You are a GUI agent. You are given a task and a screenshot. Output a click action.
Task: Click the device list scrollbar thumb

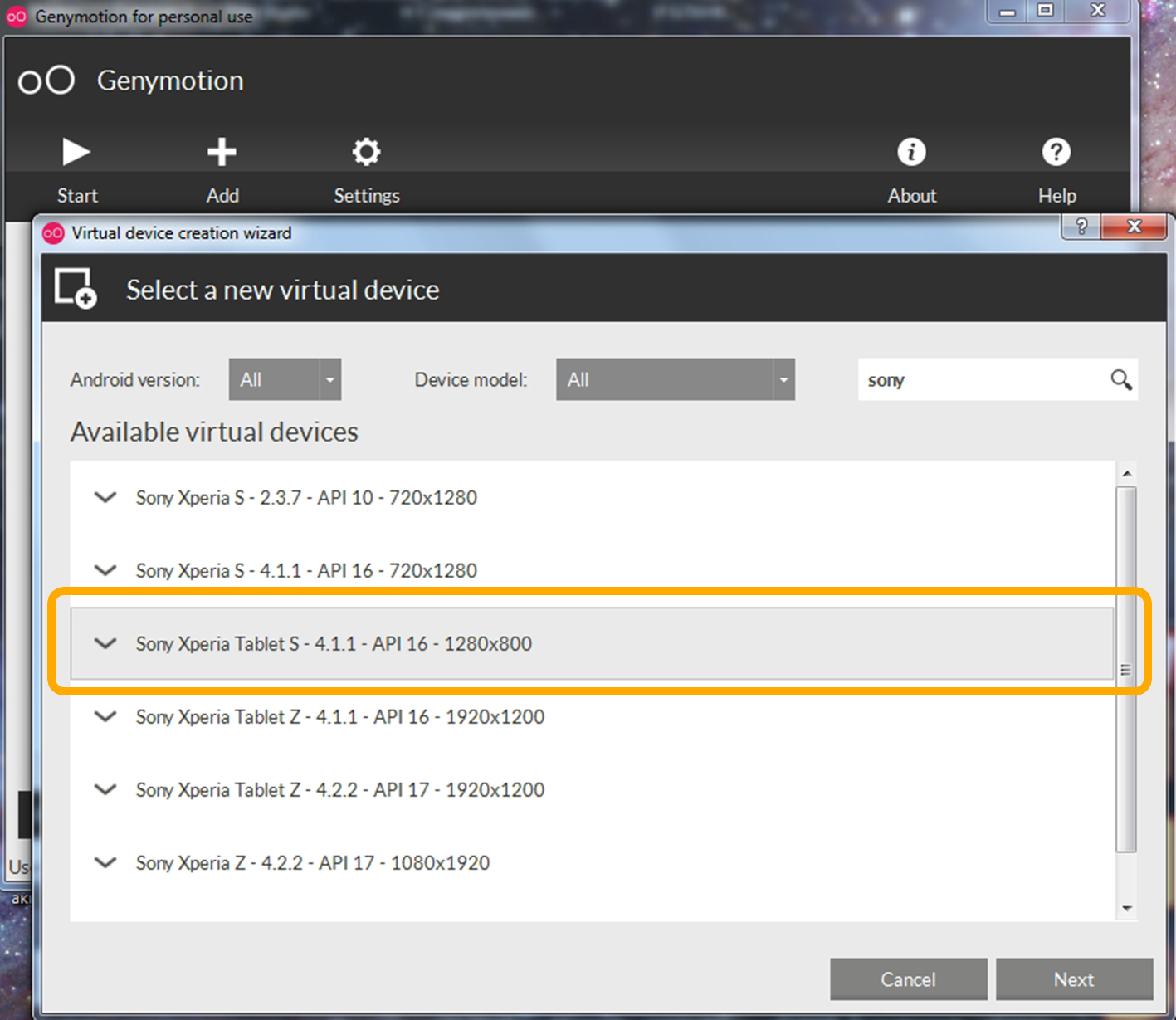(x=1126, y=670)
